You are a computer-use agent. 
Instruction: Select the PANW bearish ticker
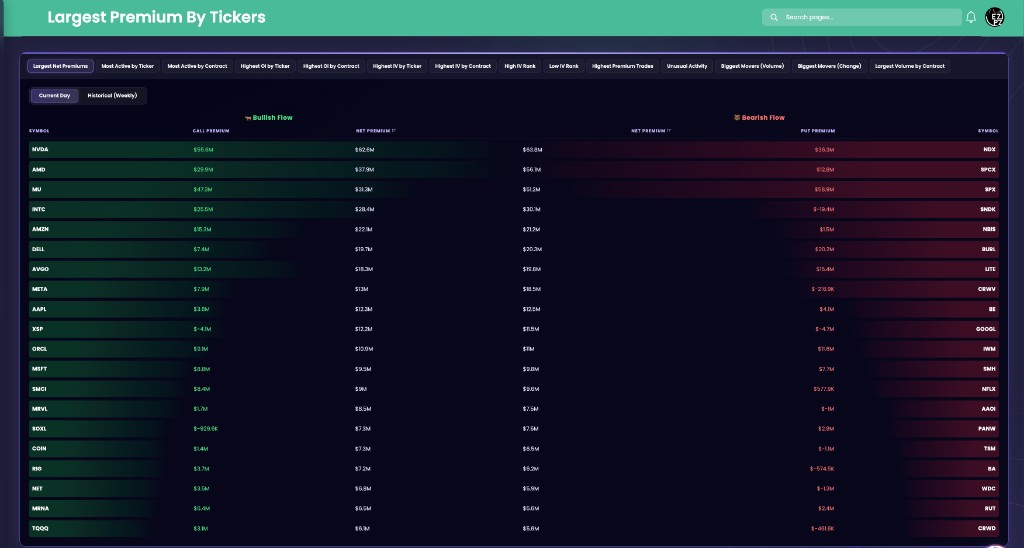(x=987, y=429)
